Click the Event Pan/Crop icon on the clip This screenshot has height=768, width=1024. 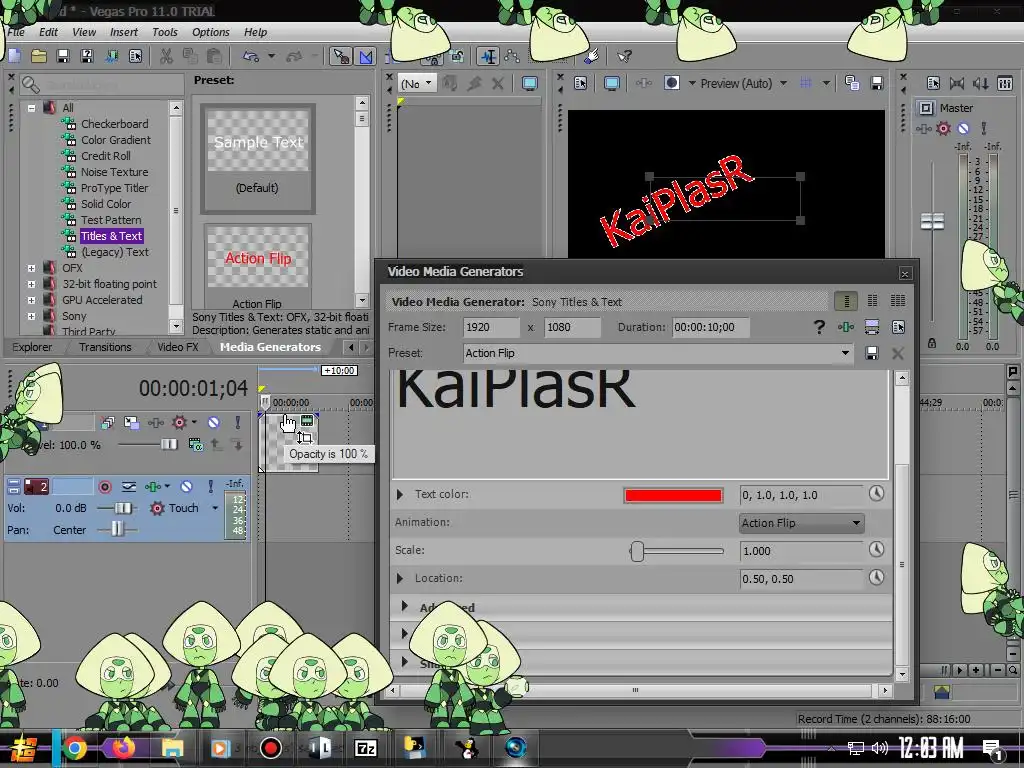tap(304, 438)
